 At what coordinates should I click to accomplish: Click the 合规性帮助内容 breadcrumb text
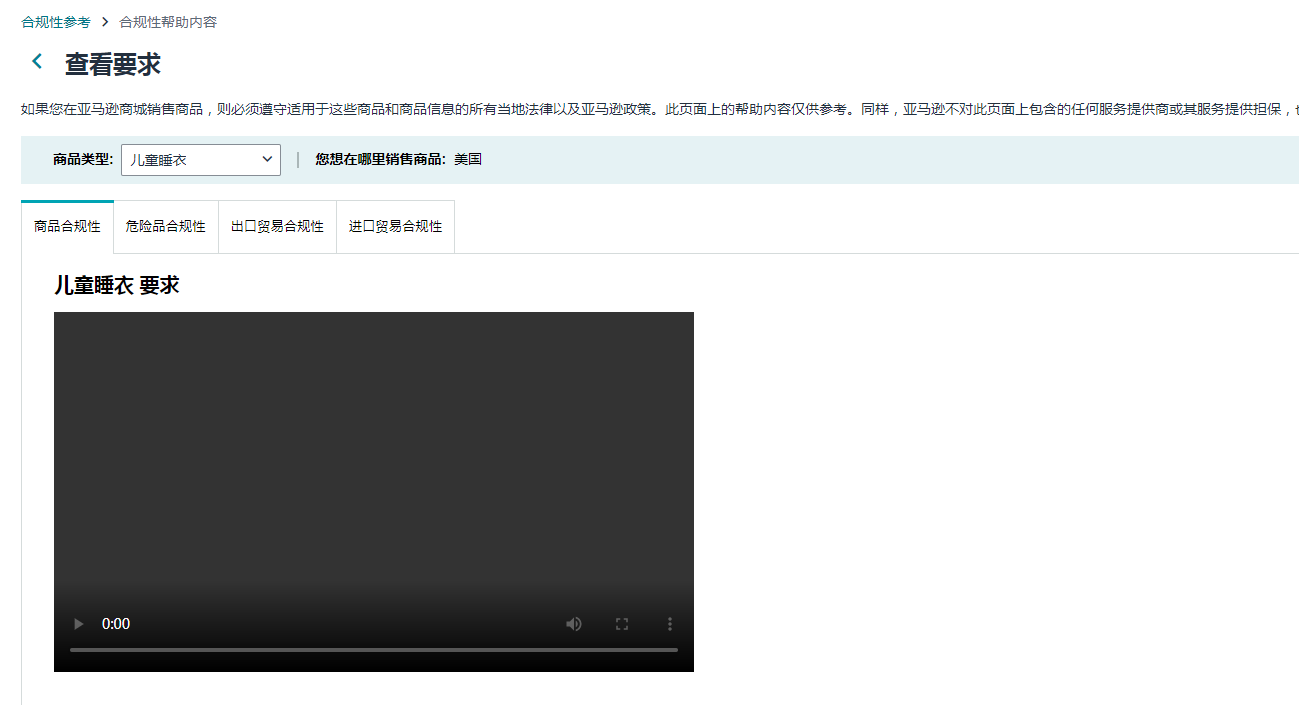point(168,22)
